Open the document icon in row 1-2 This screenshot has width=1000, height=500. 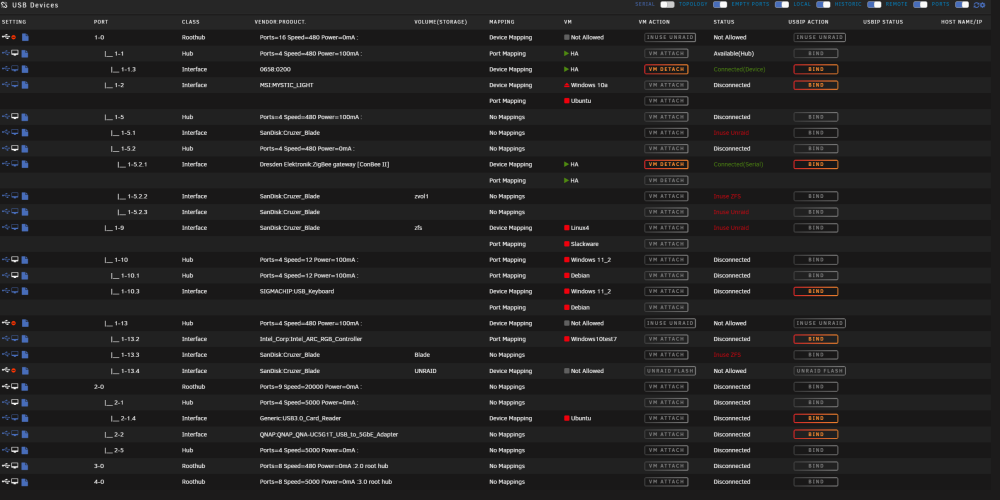[x=25, y=85]
